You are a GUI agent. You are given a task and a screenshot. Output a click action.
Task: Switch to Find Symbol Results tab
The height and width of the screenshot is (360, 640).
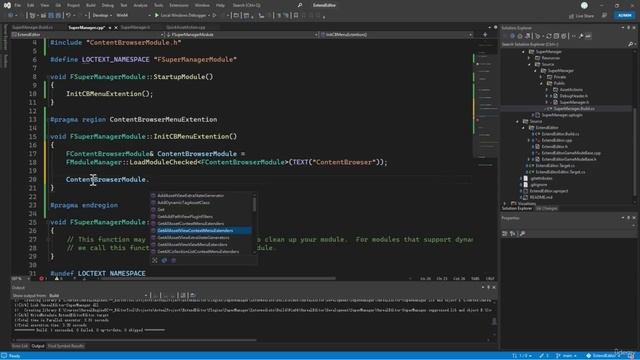point(66,346)
